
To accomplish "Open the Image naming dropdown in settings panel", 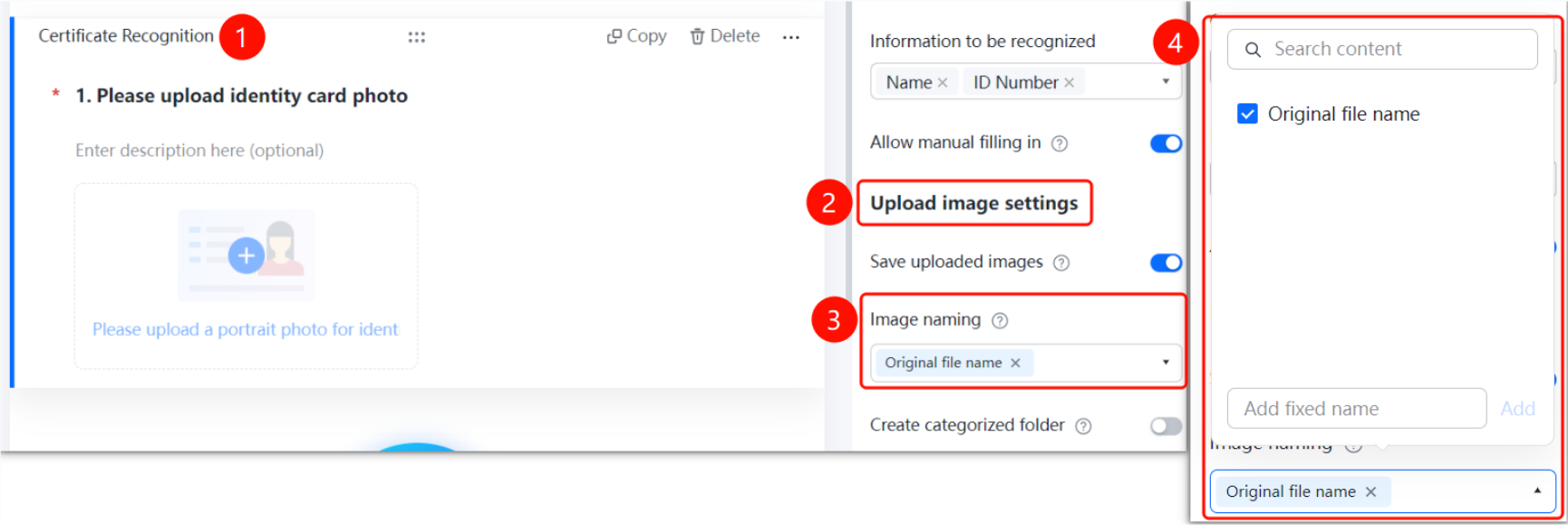I will 1166,363.
